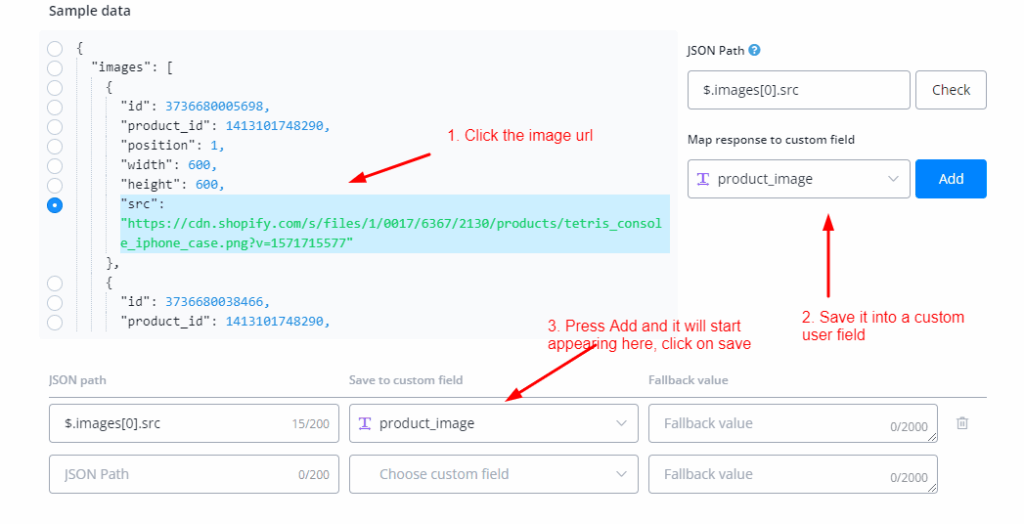The width and height of the screenshot is (1024, 524).
Task: Click the text-type icon in product_image mapping dropdown
Action: (x=703, y=179)
